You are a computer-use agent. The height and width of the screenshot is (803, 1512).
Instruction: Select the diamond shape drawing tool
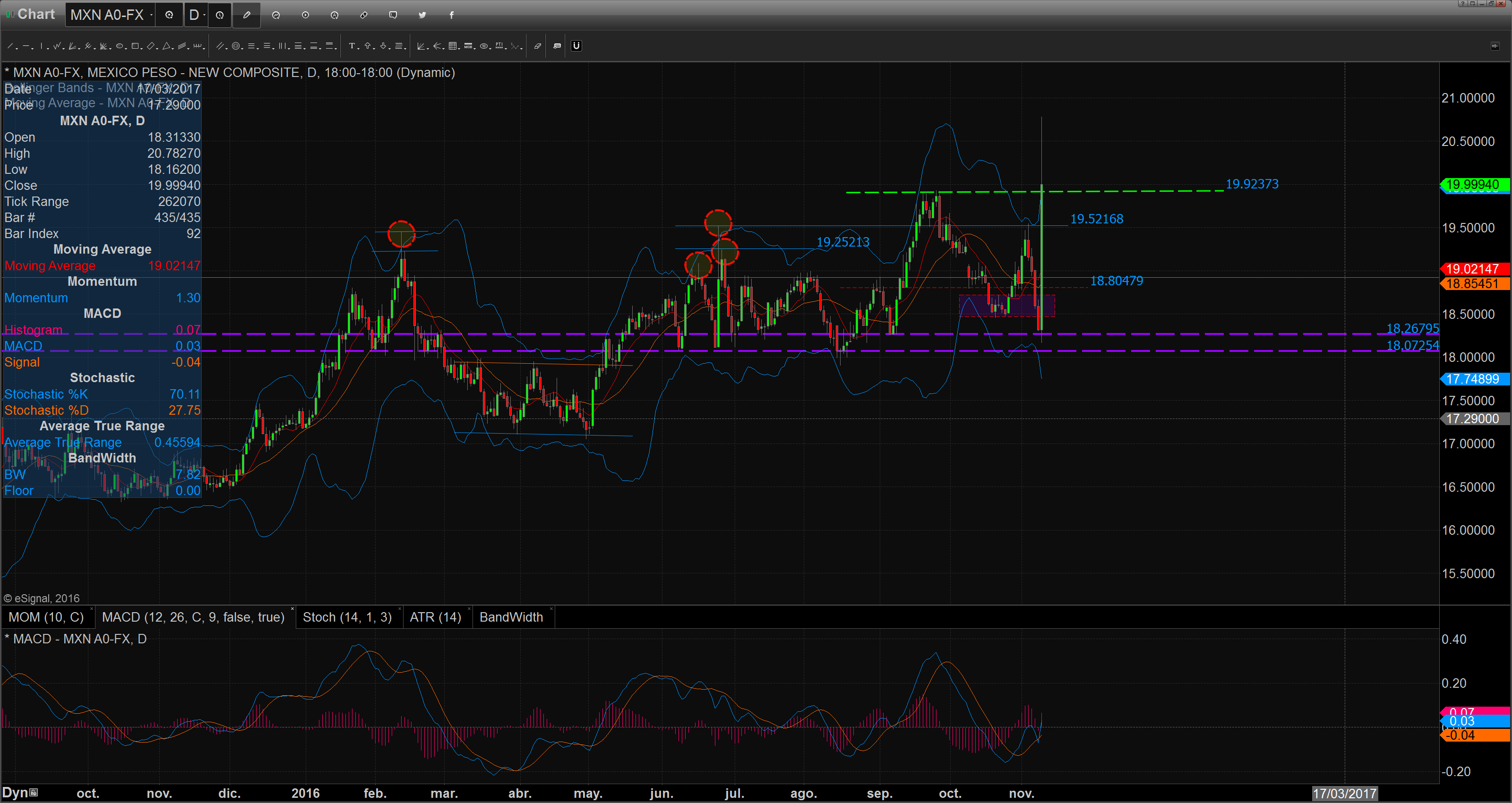(151, 46)
